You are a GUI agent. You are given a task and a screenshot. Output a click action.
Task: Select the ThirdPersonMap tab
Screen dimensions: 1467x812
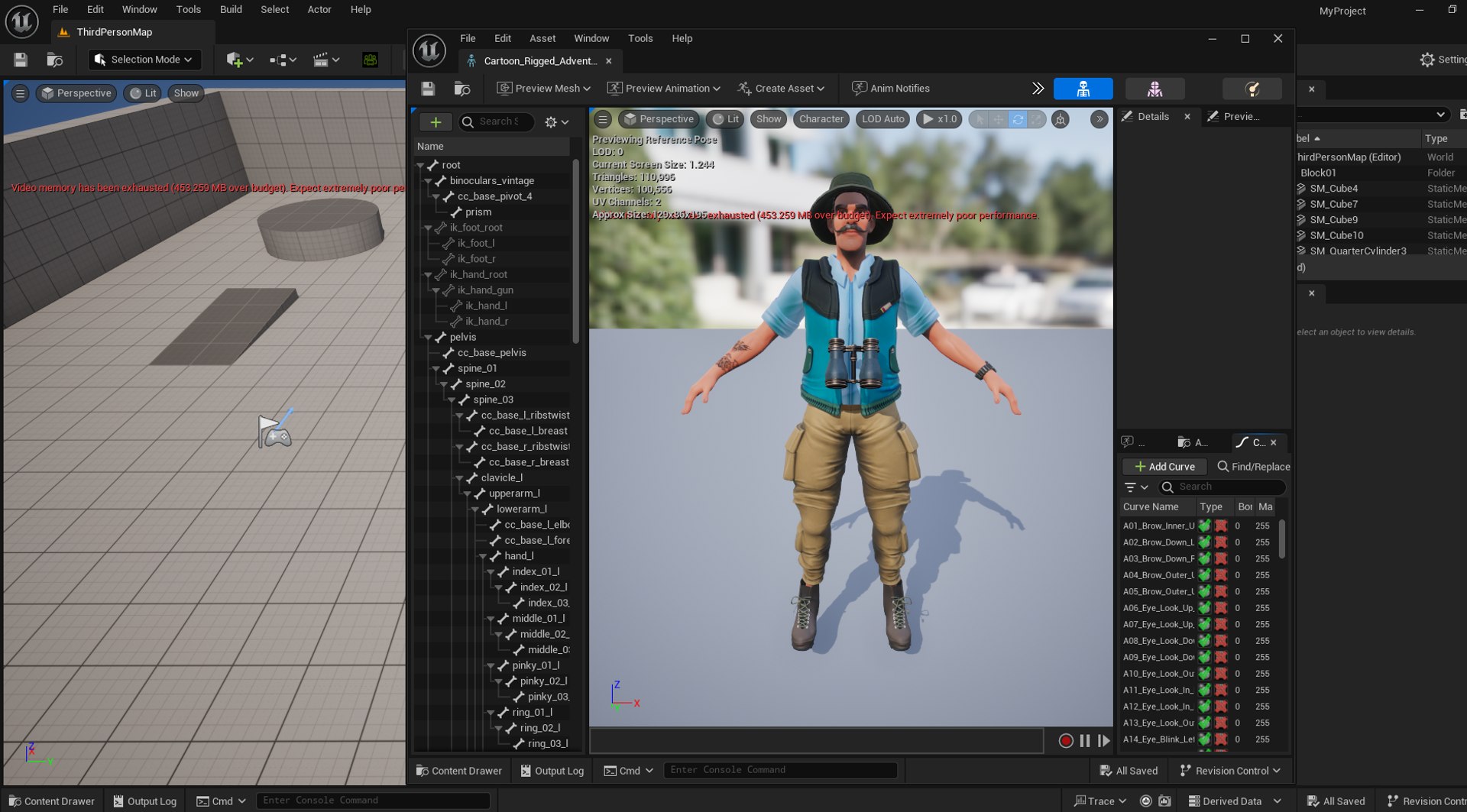[x=115, y=32]
